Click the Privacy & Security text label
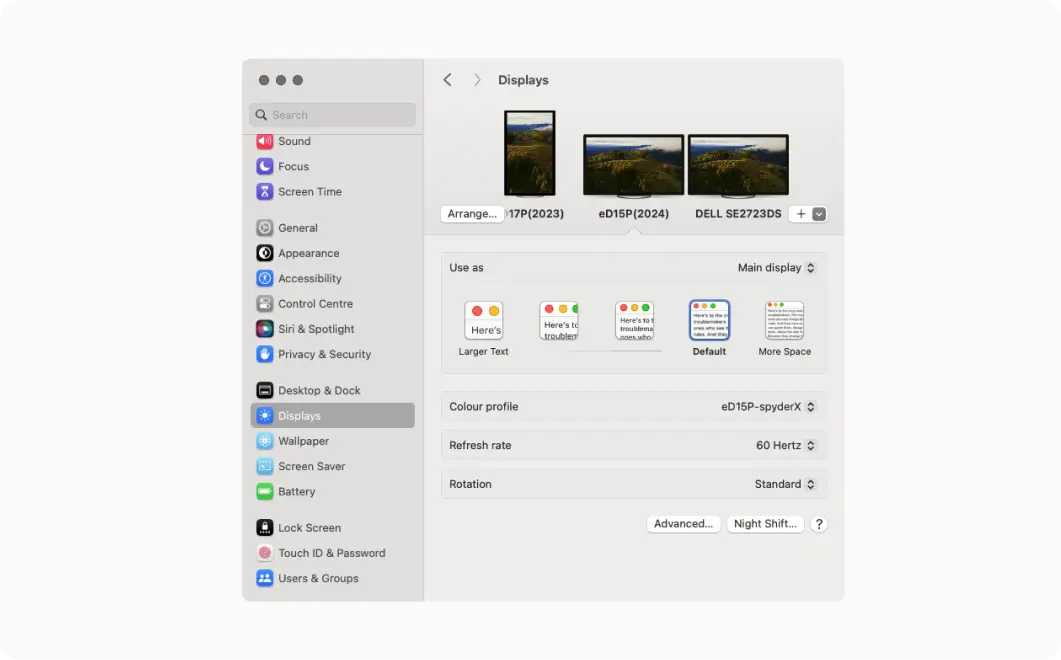This screenshot has width=1061, height=660. [325, 354]
